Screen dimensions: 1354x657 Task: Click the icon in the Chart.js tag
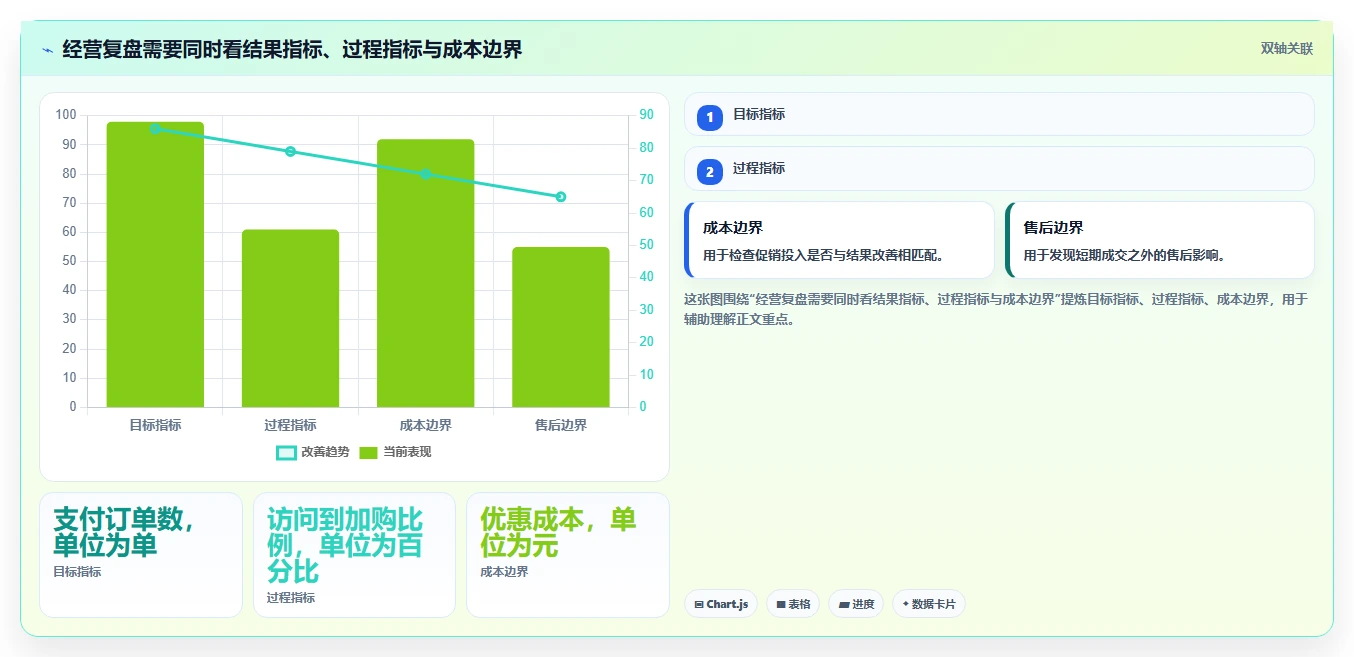pyautogui.click(x=699, y=605)
